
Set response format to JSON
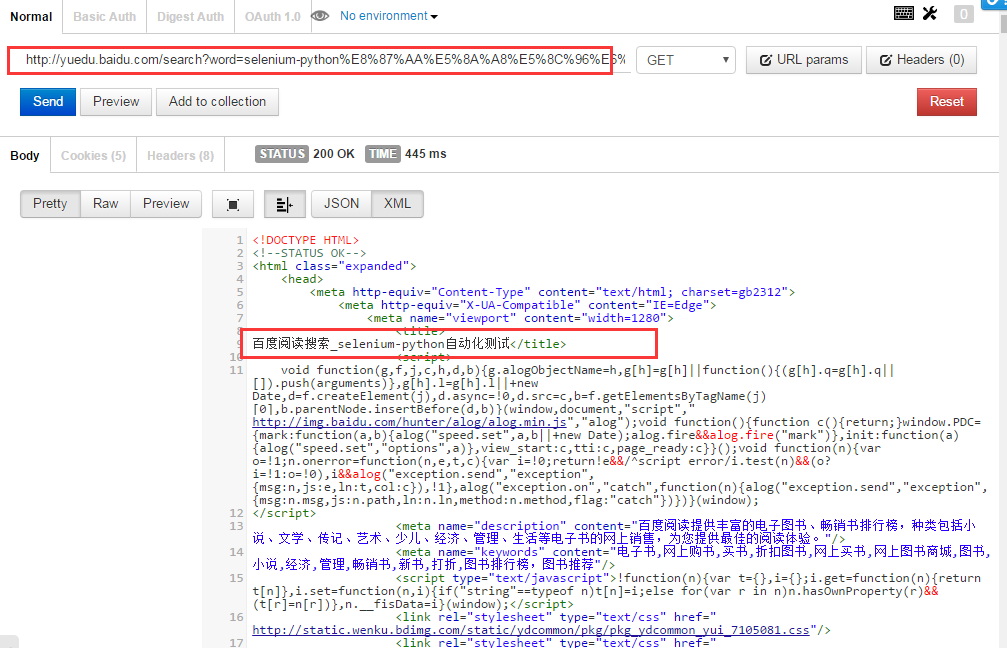pos(341,204)
